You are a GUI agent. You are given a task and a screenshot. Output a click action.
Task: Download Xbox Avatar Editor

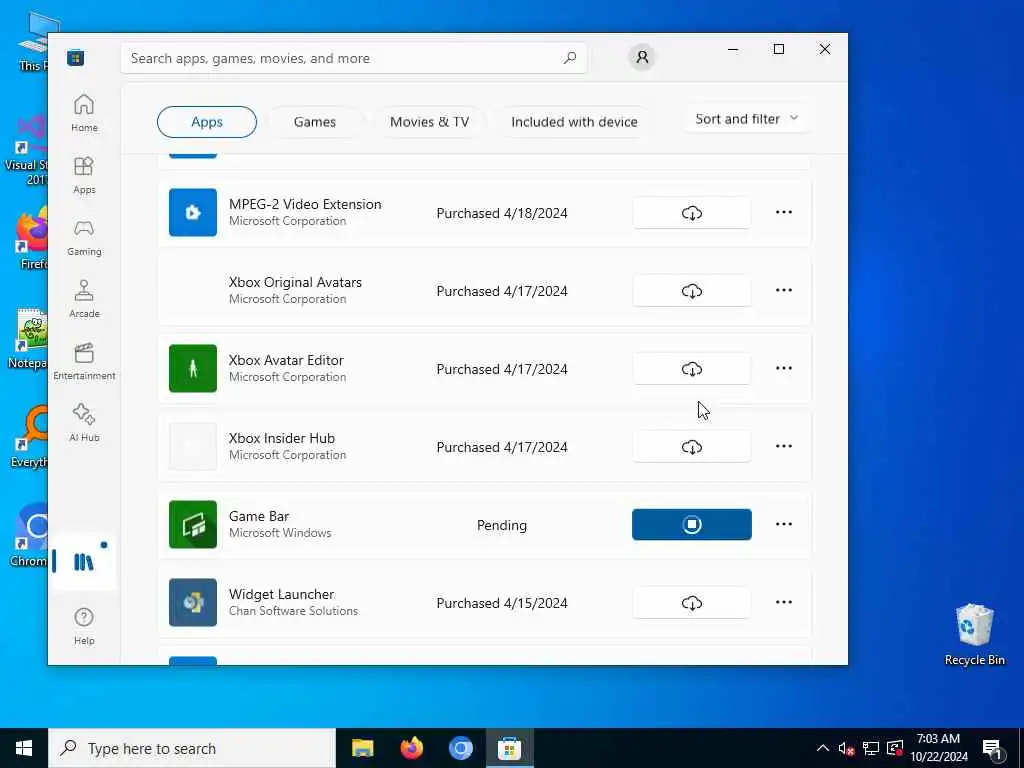(x=692, y=369)
